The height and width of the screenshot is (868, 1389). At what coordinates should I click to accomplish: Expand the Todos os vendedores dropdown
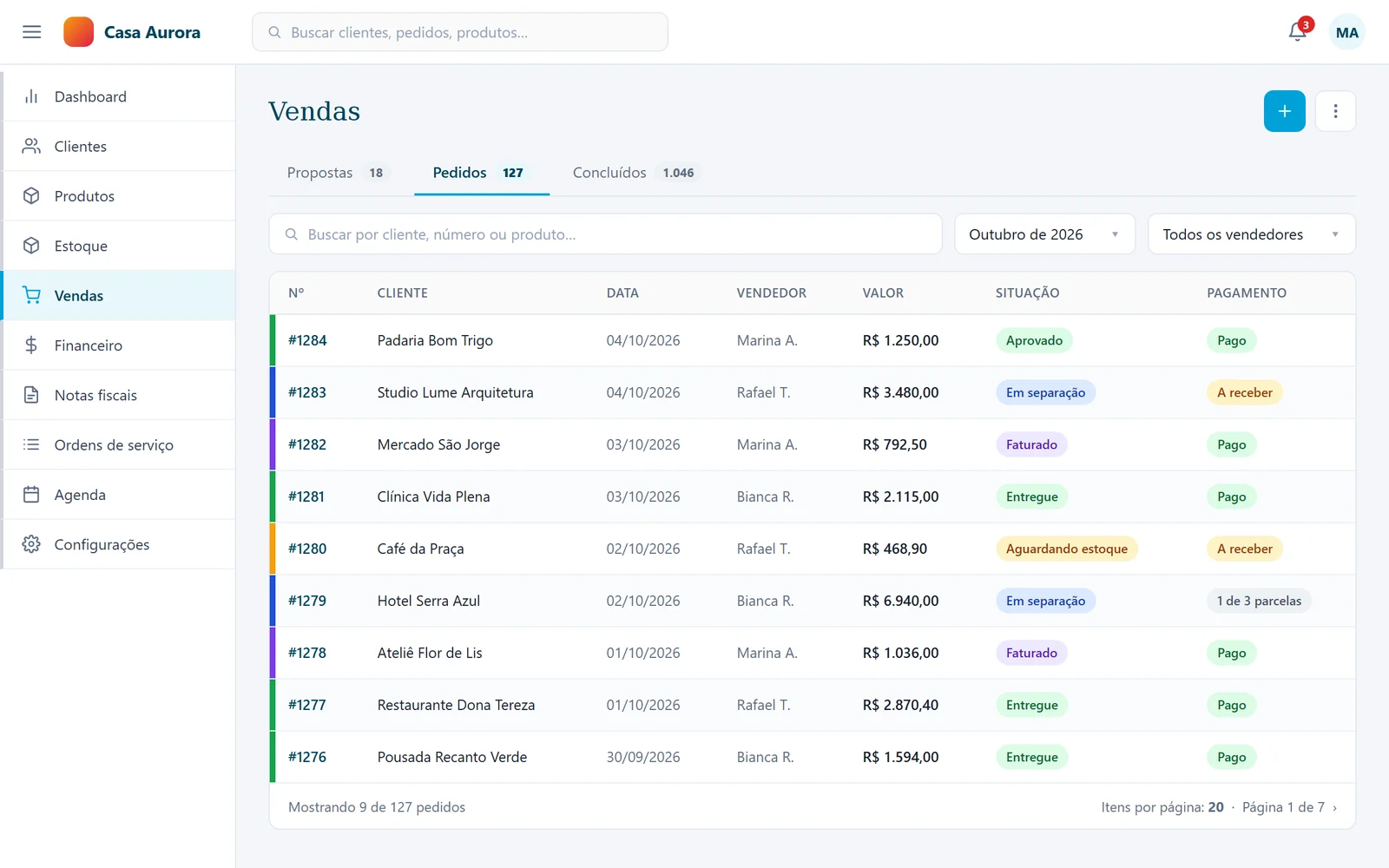tap(1252, 234)
